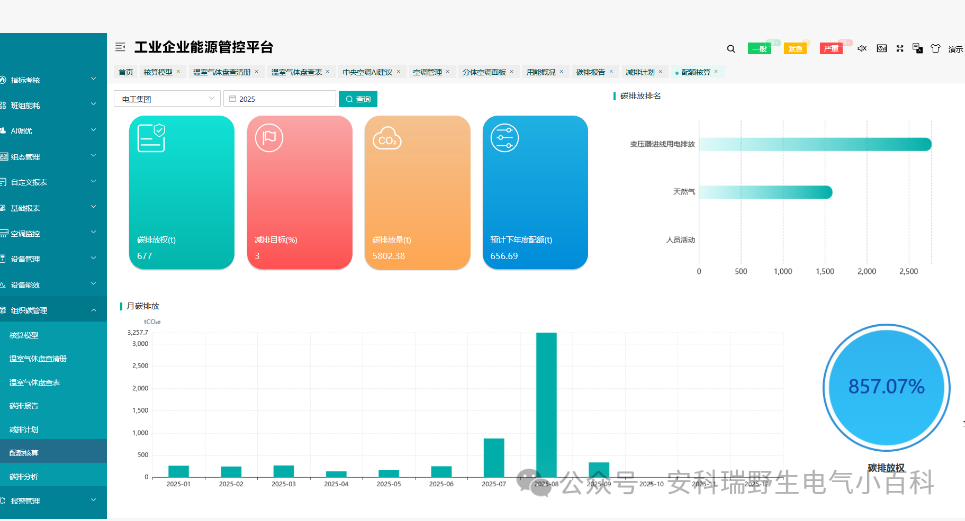Click the 2025-08 bar in monthly chart
The height and width of the screenshot is (521, 965).
pos(547,405)
